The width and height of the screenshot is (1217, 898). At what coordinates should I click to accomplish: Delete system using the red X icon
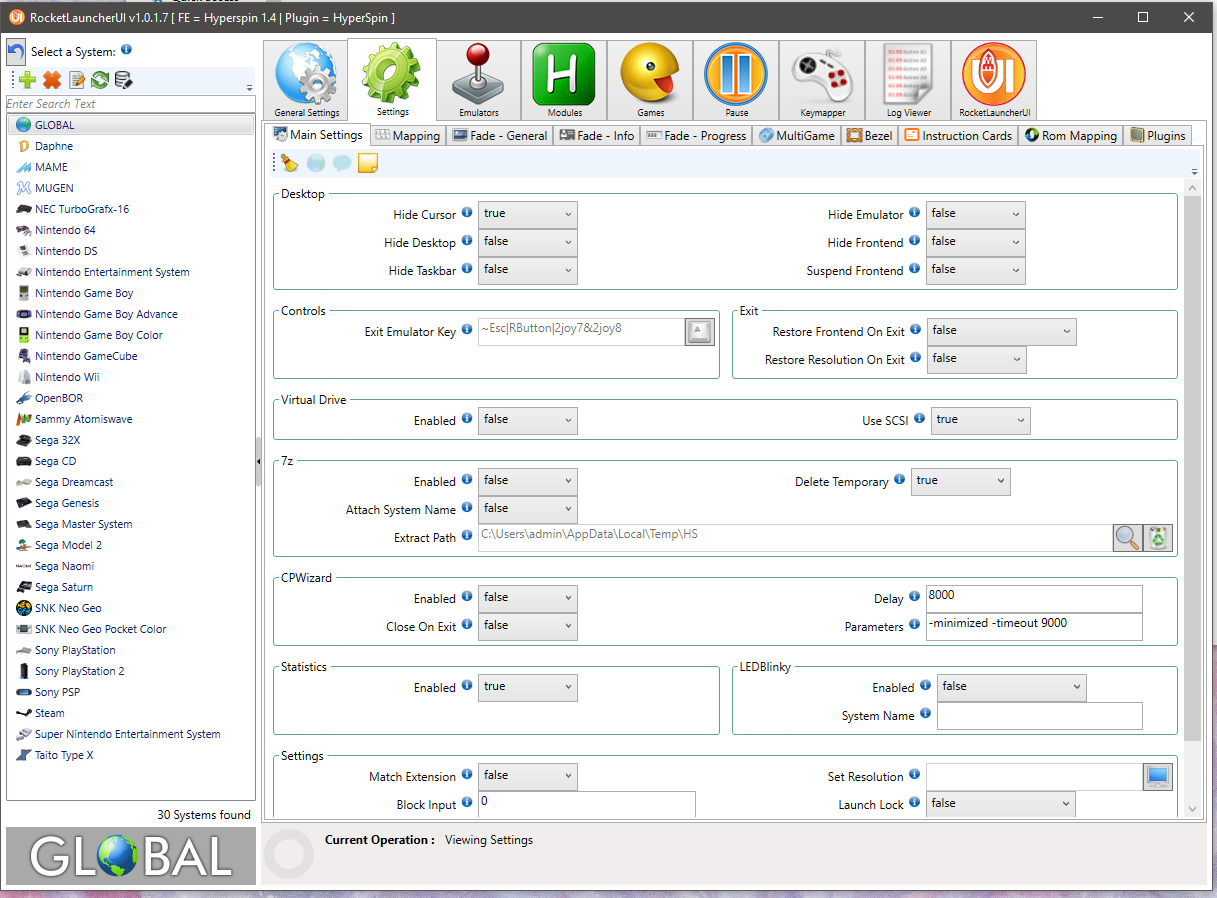click(52, 81)
